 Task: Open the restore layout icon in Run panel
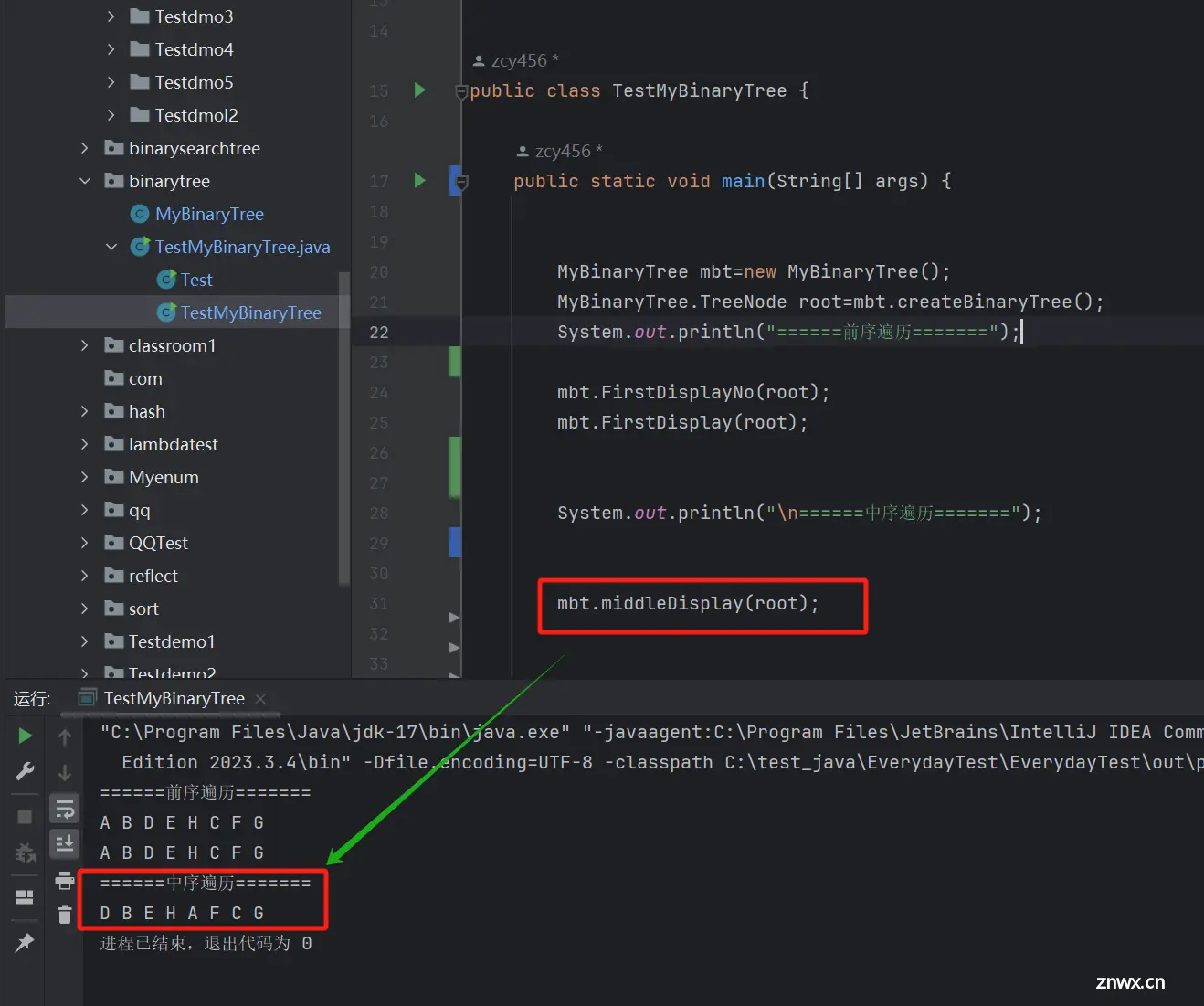pos(25,897)
